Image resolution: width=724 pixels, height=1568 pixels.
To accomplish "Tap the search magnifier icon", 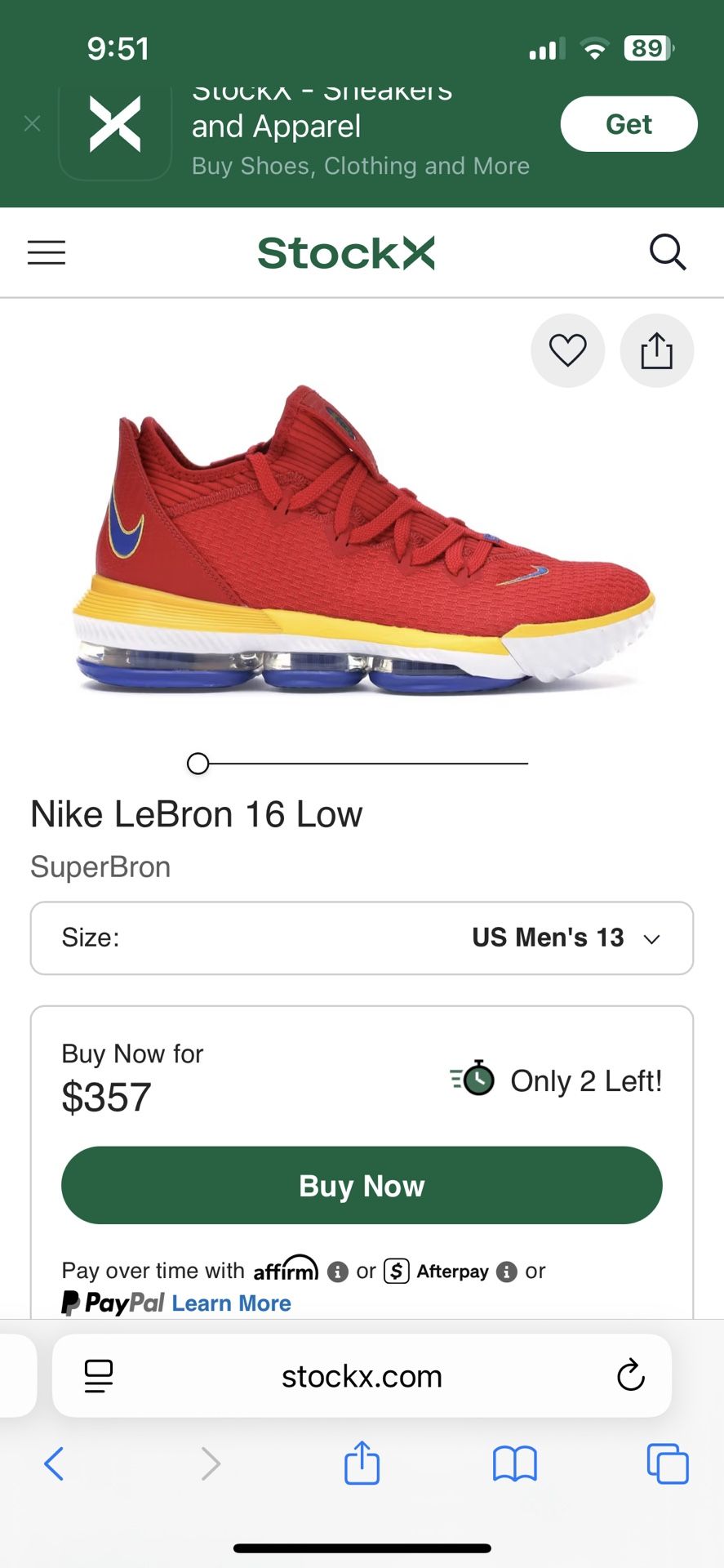I will pyautogui.click(x=667, y=252).
